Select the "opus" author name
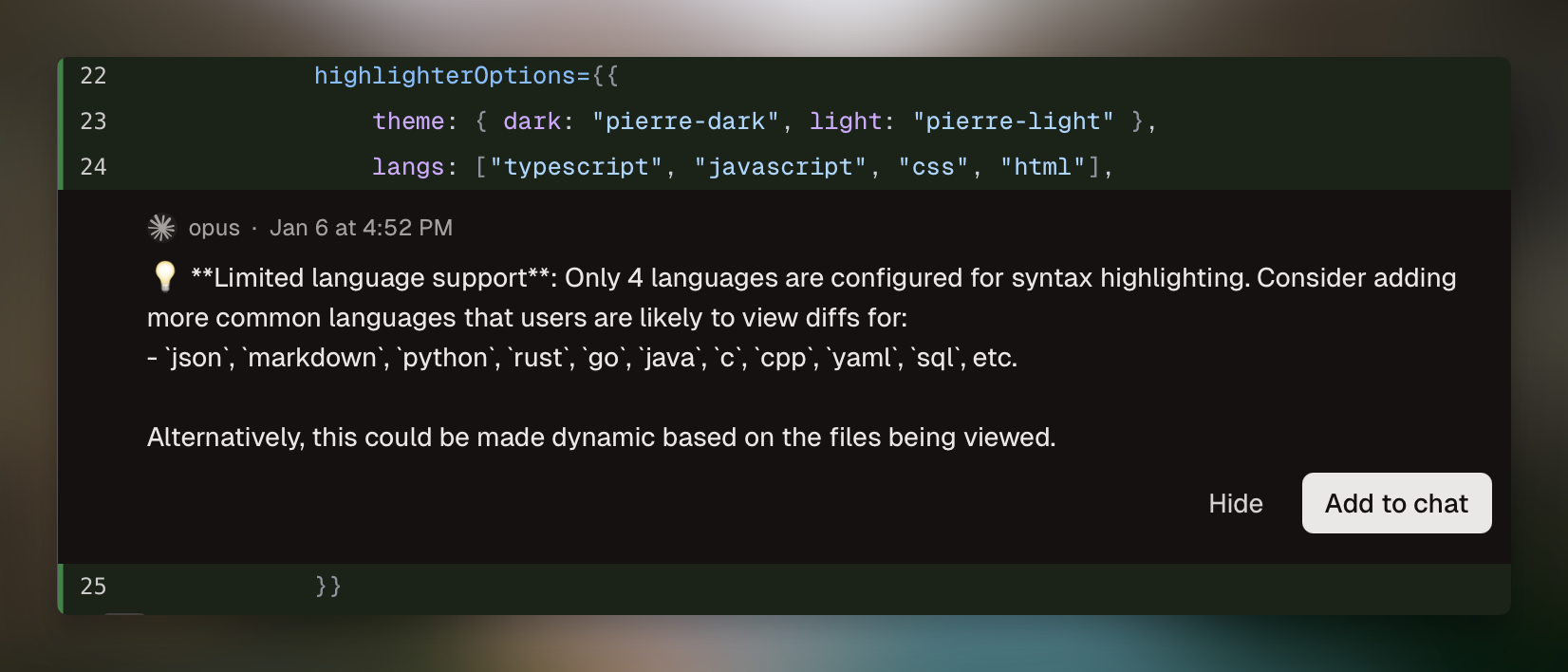Screen dimensions: 1568x672 [x=215, y=228]
